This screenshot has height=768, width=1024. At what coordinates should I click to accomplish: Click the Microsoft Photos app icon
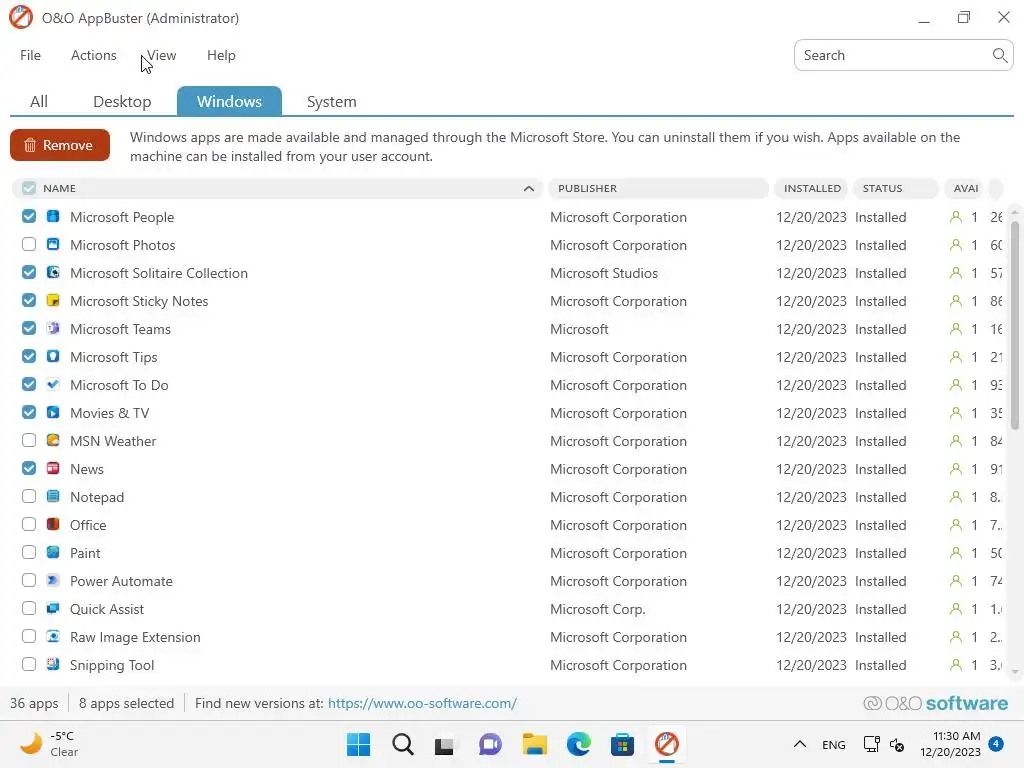click(x=53, y=244)
